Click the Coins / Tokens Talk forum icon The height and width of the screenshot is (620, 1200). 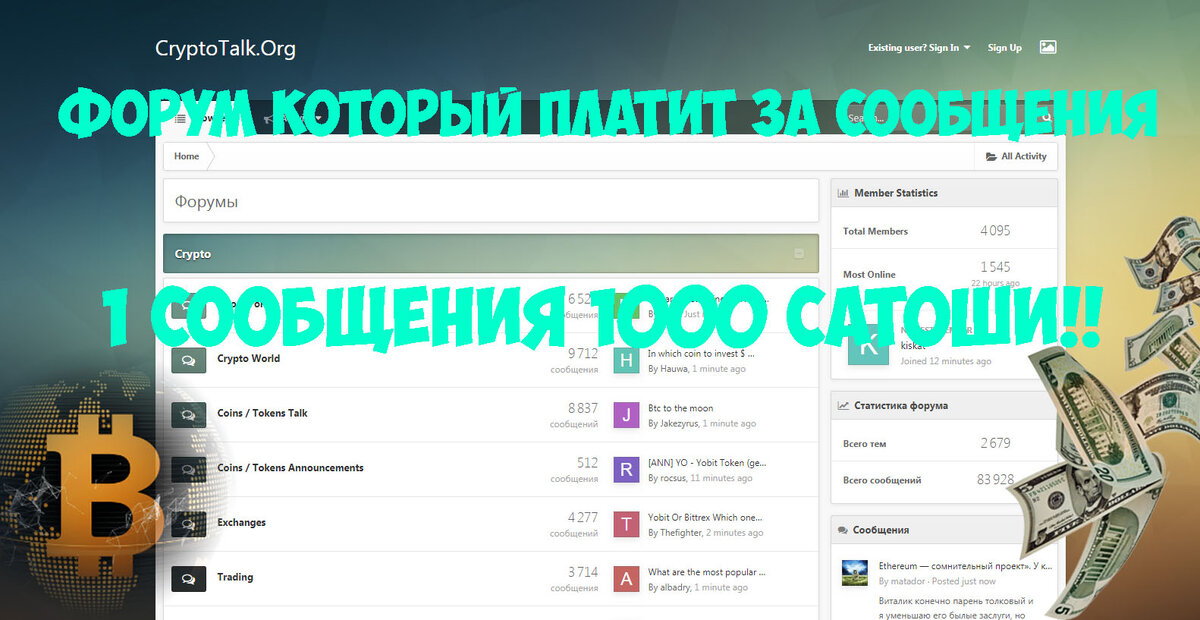[188, 415]
